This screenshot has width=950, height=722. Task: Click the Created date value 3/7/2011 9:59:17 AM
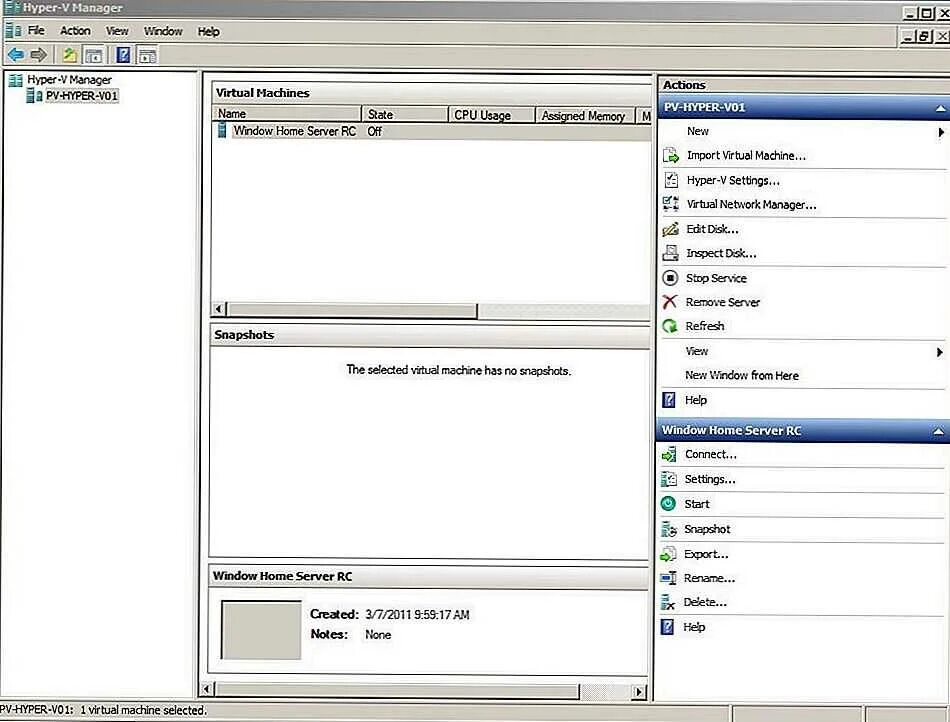point(417,615)
